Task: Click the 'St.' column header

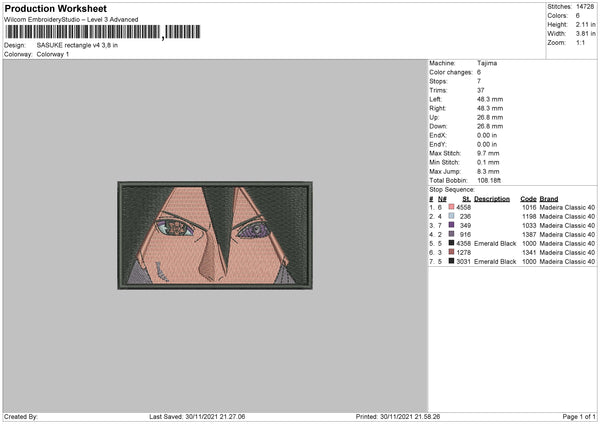Action: pyautogui.click(x=466, y=199)
